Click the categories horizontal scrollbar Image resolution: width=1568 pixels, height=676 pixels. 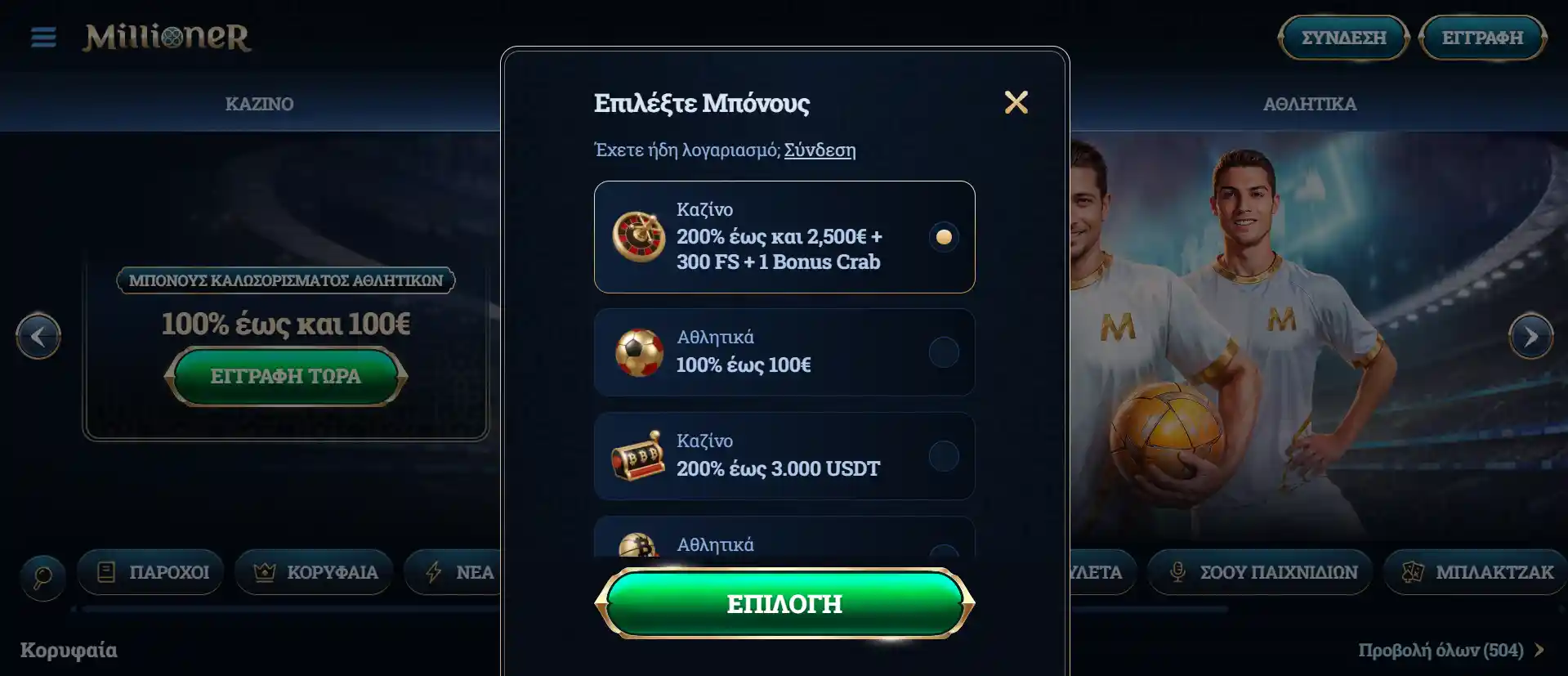pyautogui.click(x=654, y=609)
